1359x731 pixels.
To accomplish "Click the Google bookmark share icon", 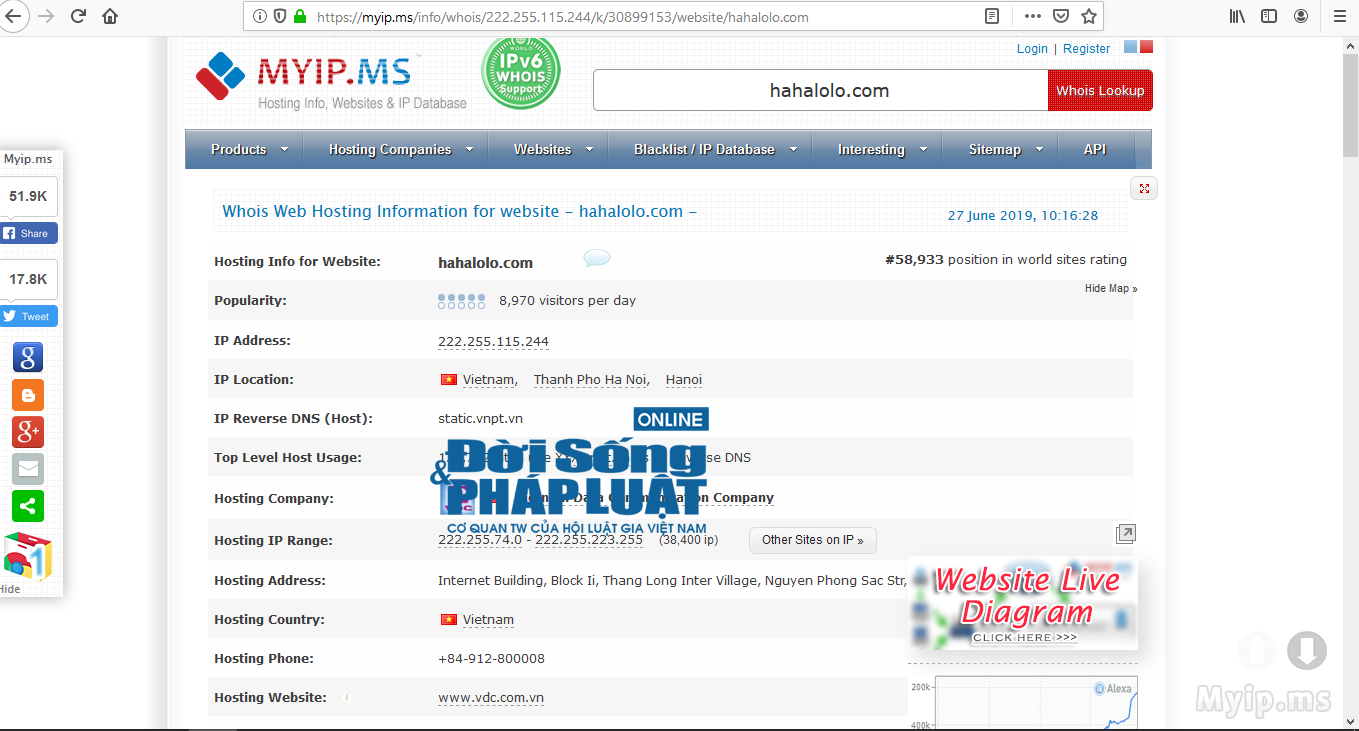I will [x=28, y=357].
